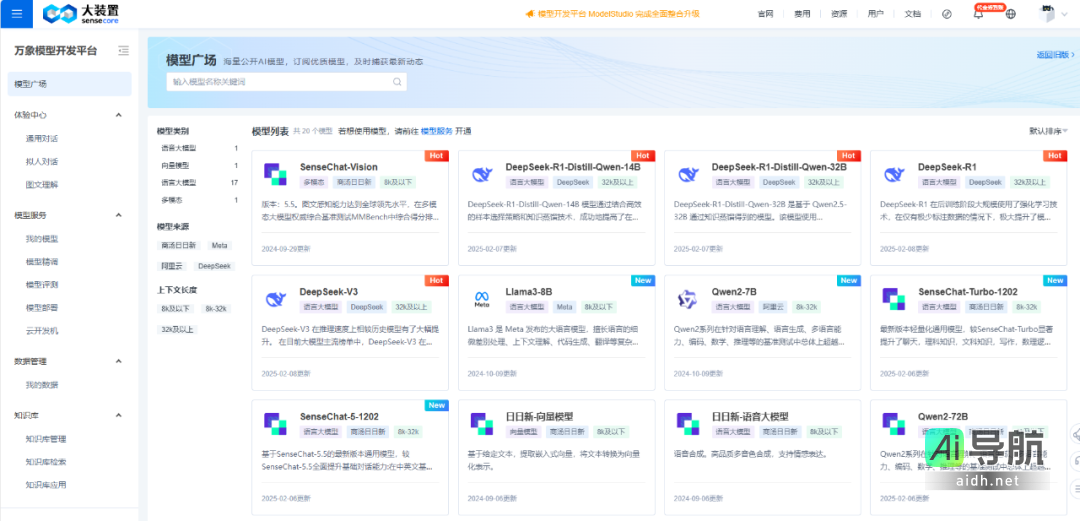
Task: Click the 日日新-向量模型 card logo
Action: (x=481, y=424)
